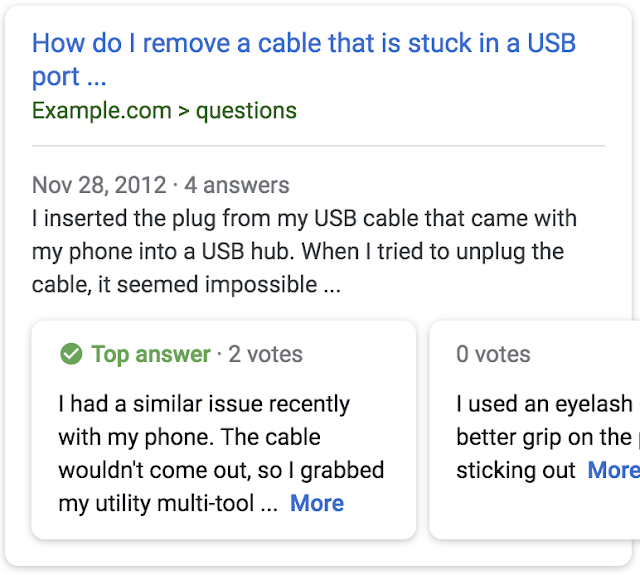Click the "sticking out" text in second card

coord(516,470)
